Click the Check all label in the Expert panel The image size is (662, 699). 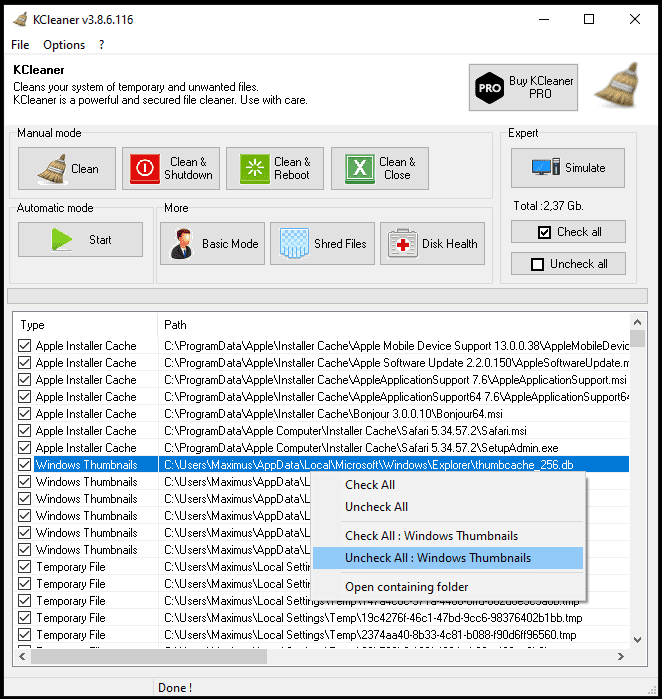[579, 232]
